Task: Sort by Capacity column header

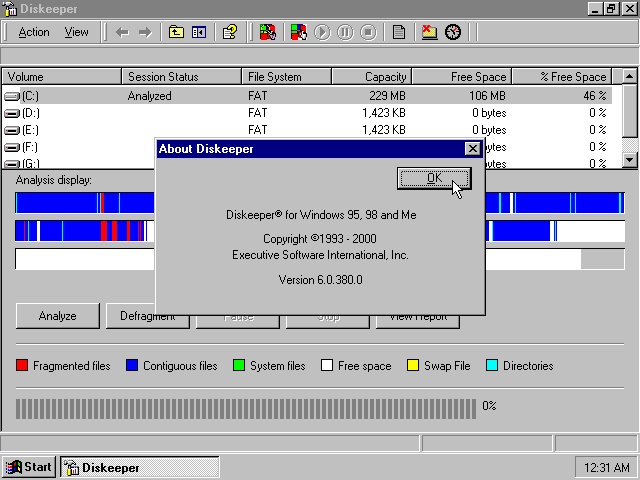Action: 371,77
